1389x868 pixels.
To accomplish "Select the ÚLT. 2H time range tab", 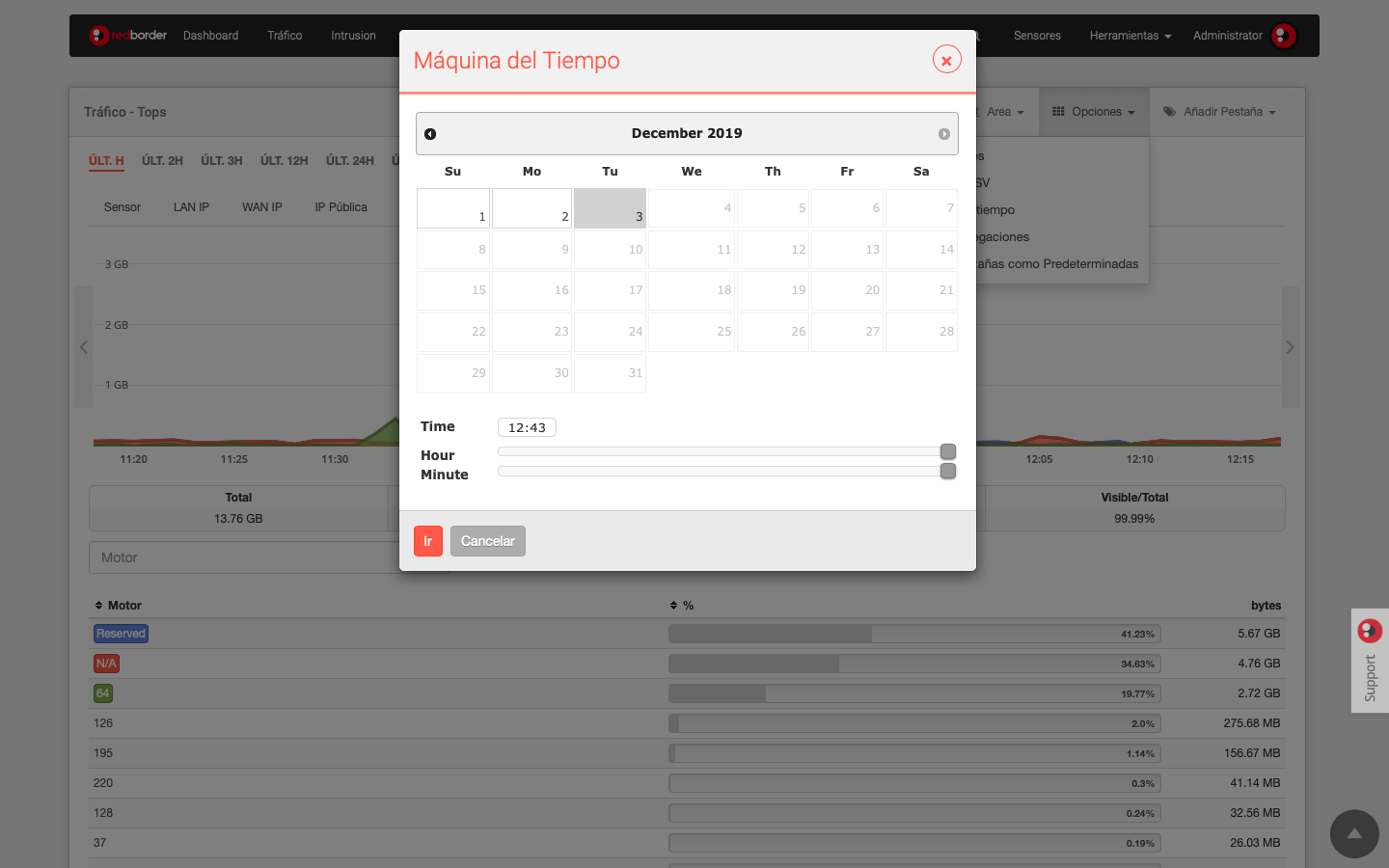I will (x=162, y=161).
